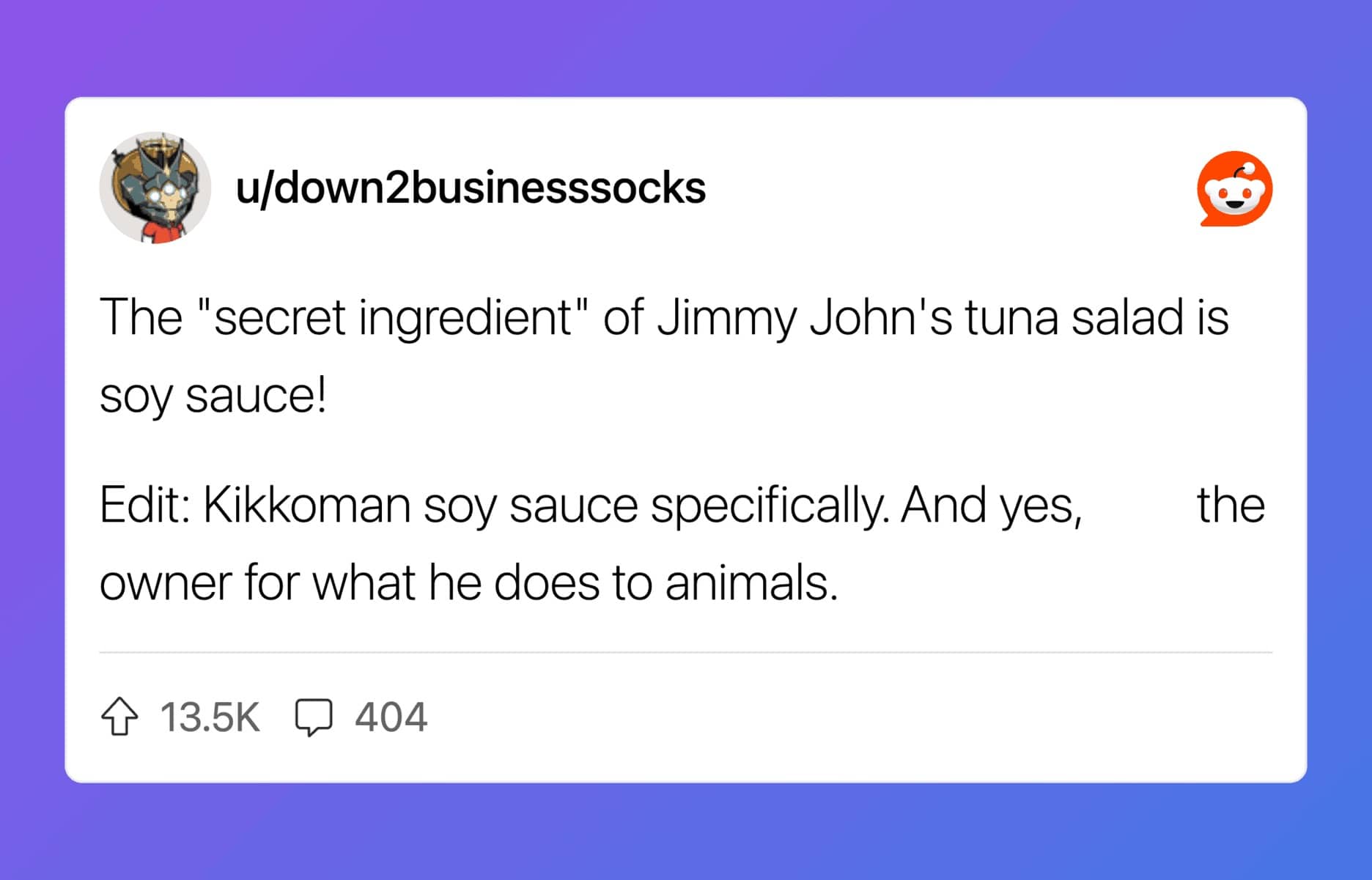Click the word "the" ending the edit line

1231,505
